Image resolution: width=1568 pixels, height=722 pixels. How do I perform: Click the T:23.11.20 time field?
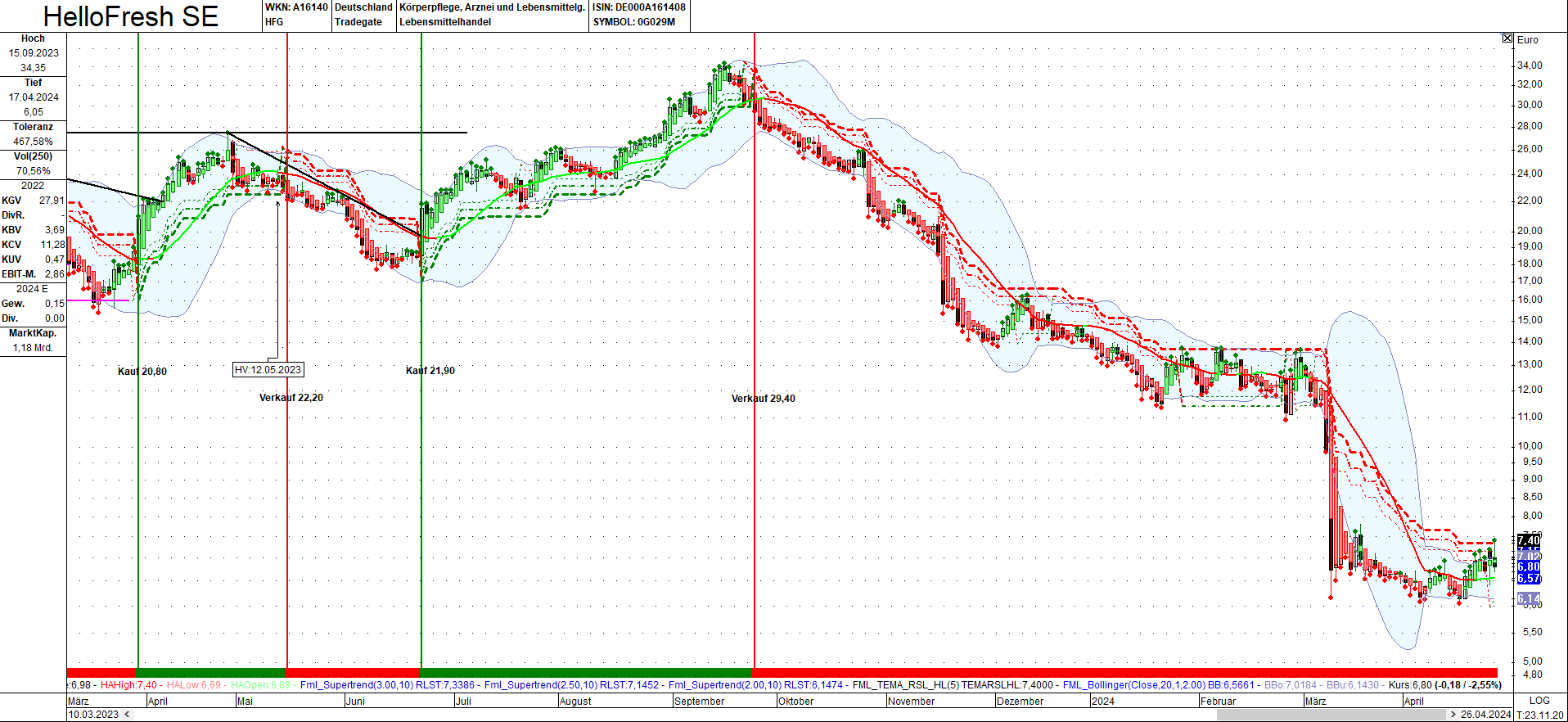tap(1539, 715)
